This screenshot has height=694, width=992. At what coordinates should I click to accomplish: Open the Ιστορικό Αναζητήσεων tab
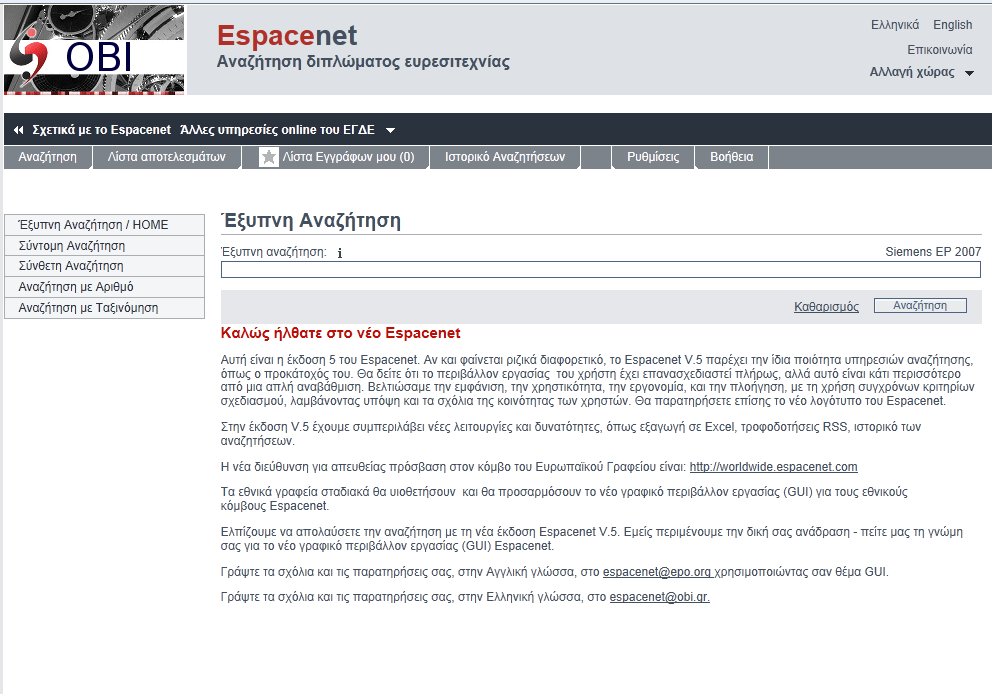click(505, 157)
